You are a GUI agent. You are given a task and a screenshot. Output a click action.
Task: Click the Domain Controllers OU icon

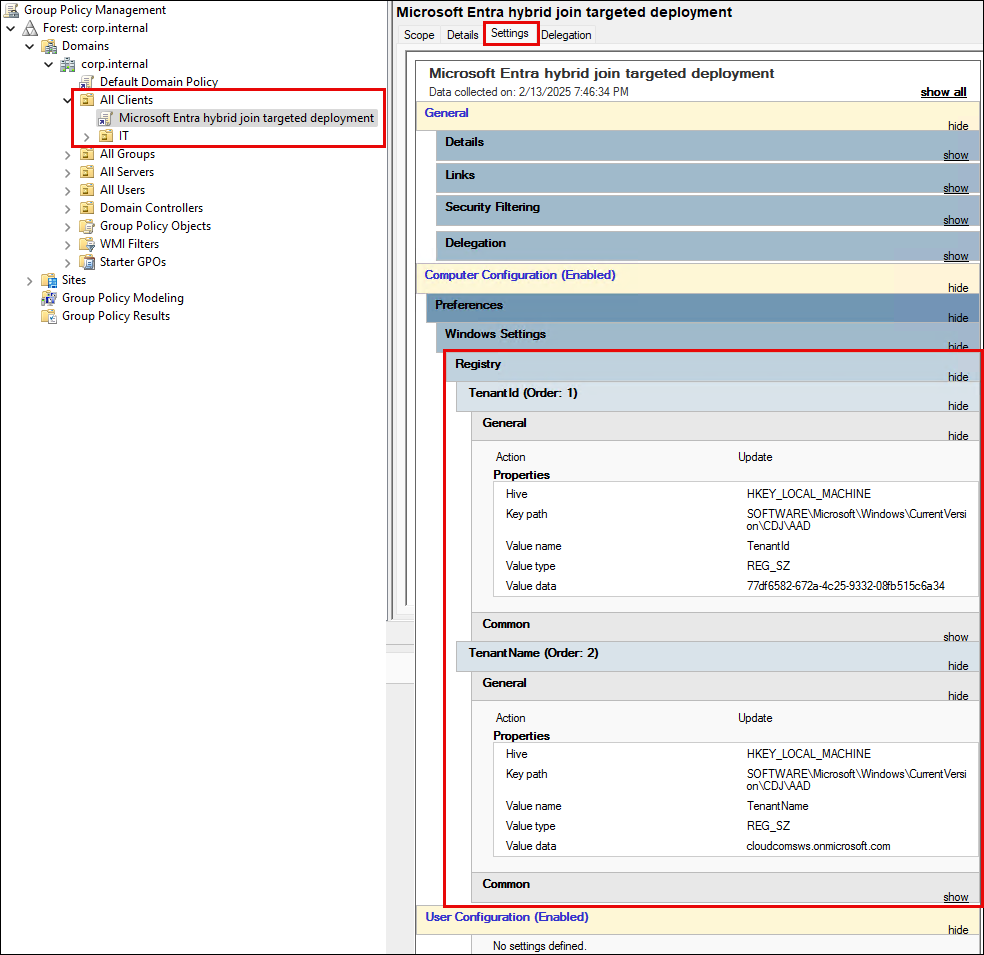point(87,208)
